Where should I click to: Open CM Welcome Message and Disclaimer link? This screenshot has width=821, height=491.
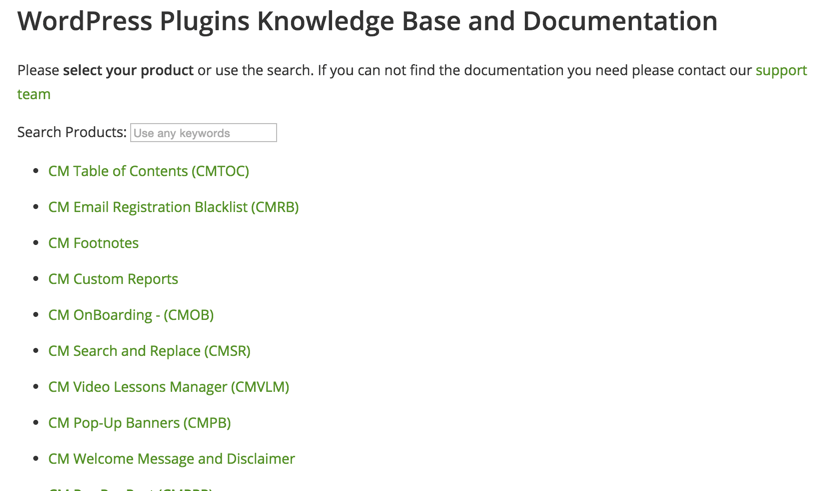click(x=171, y=459)
